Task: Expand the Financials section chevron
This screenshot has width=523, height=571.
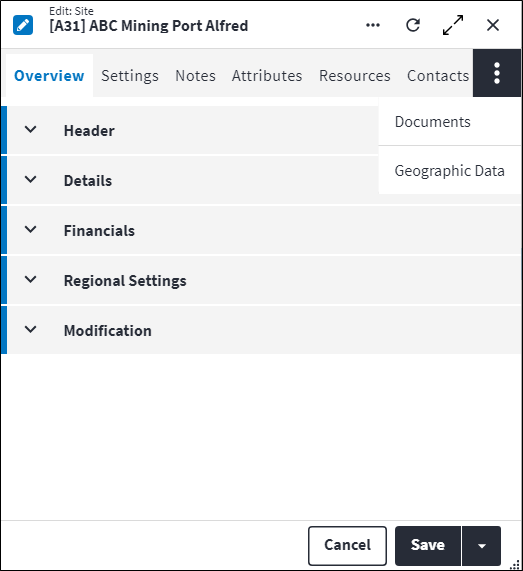Action: pos(31,229)
